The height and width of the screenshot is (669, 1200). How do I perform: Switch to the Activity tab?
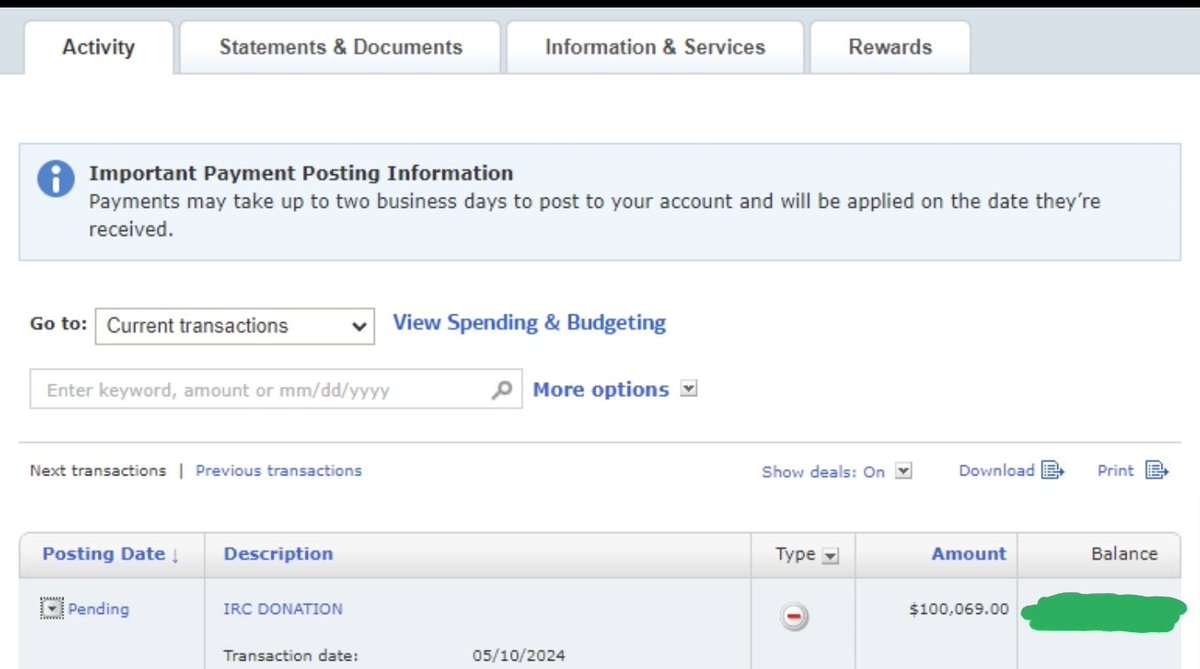(98, 47)
